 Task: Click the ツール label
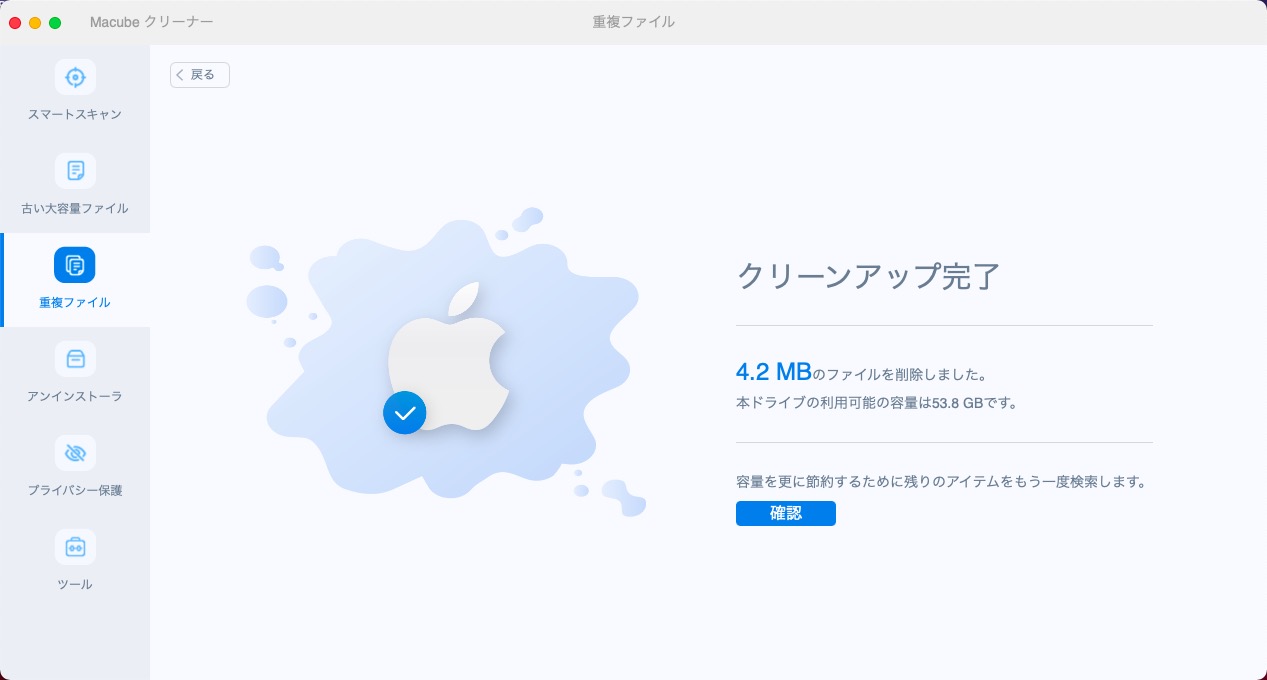[x=75, y=584]
